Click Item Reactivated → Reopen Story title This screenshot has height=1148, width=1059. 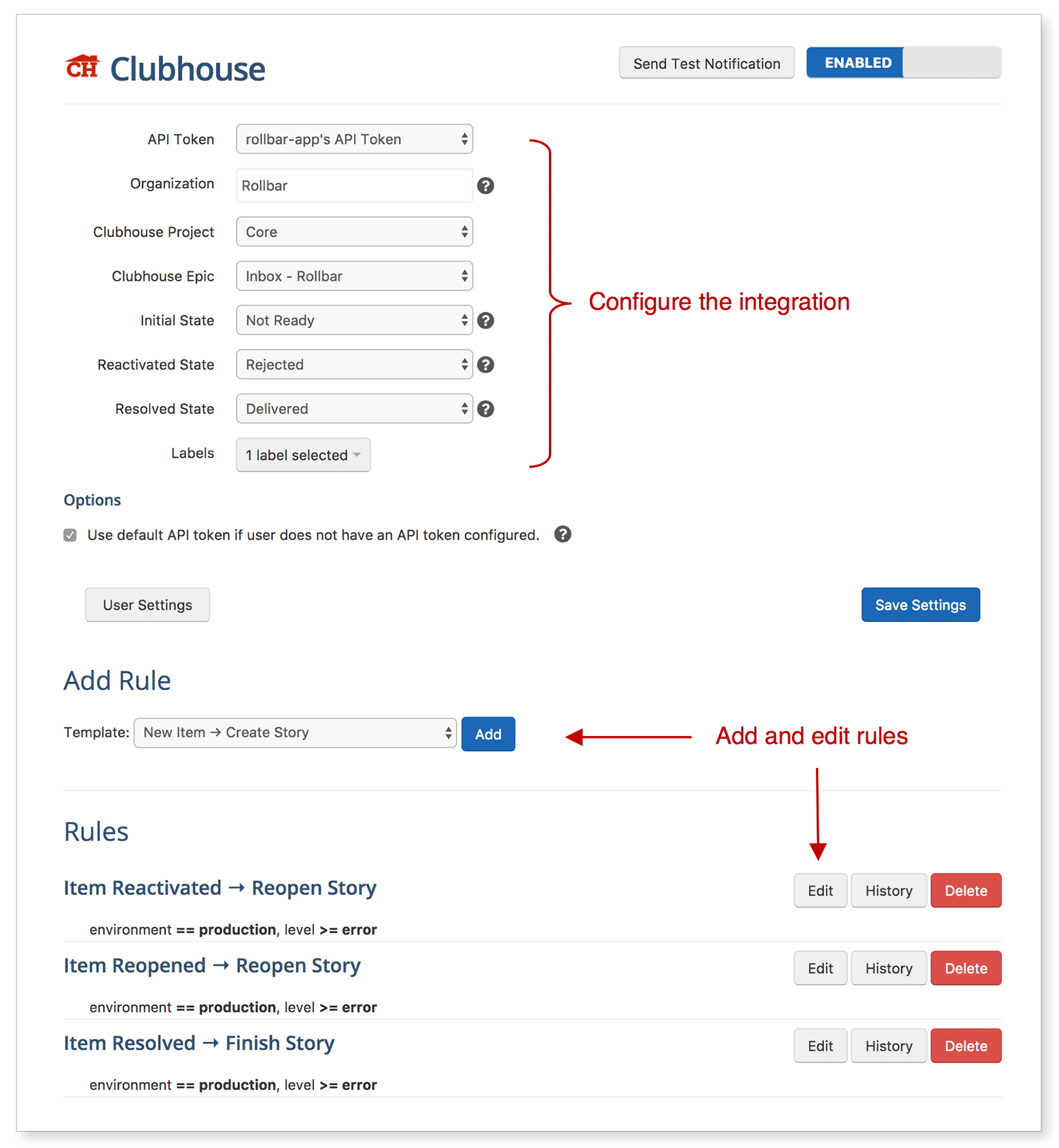point(220,888)
